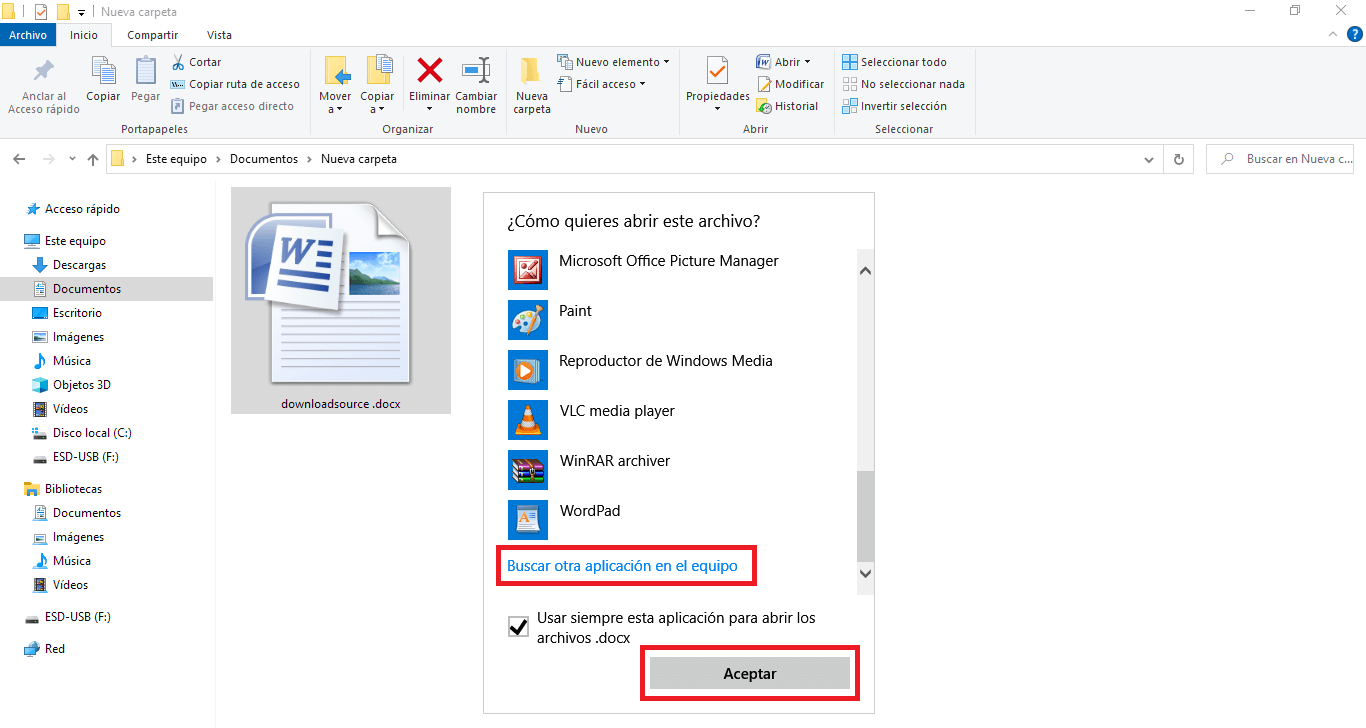Open the Mover a dropdown arrow
Screen dimensions: 1366x728
tap(339, 109)
